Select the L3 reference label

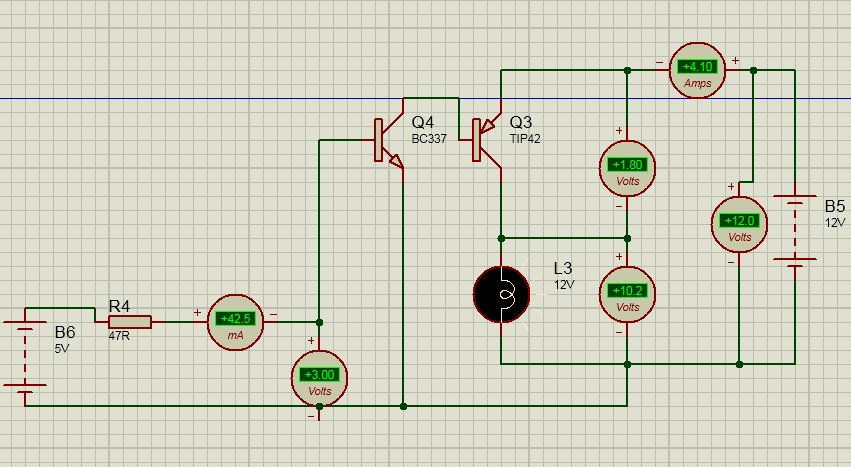click(x=565, y=268)
